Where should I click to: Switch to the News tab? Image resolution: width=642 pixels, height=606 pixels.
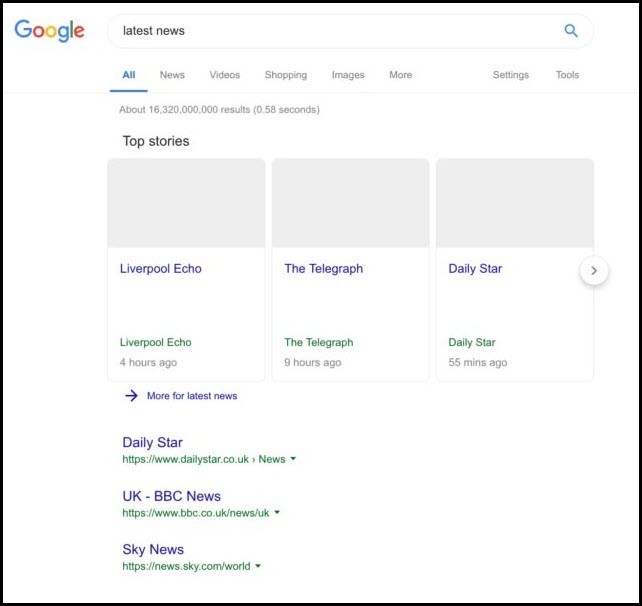(x=172, y=75)
